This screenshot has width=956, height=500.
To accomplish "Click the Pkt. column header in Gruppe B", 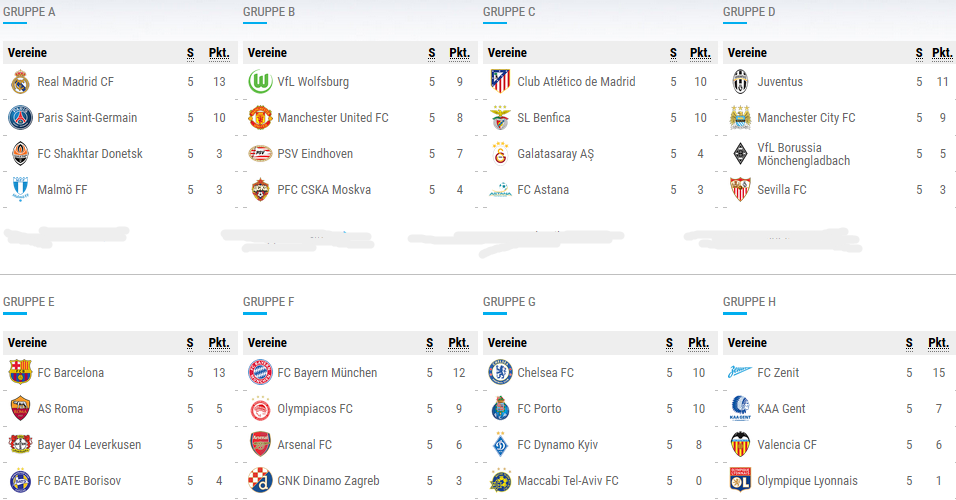I will (x=459, y=53).
